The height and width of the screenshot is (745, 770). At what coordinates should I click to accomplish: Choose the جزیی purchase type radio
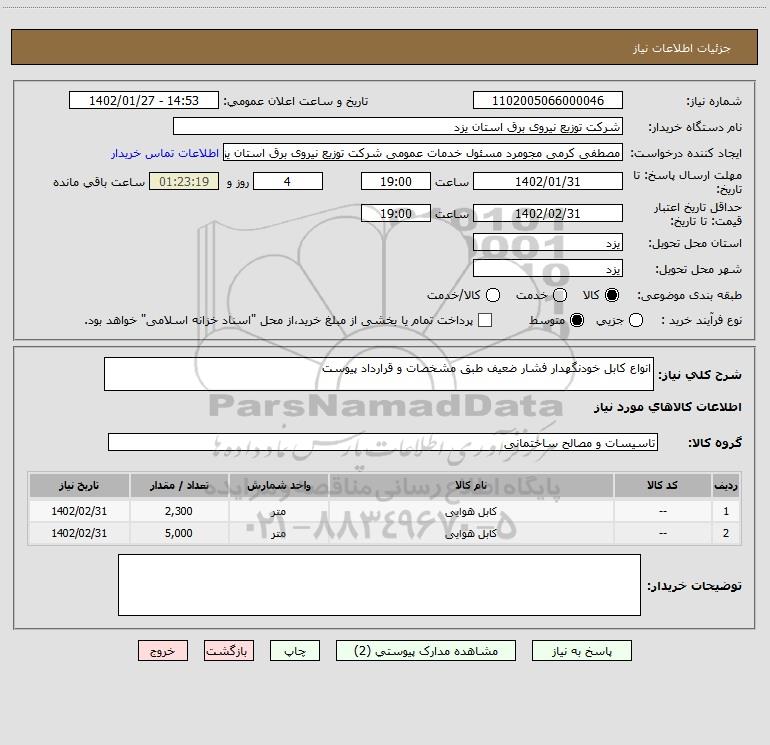pos(635,321)
